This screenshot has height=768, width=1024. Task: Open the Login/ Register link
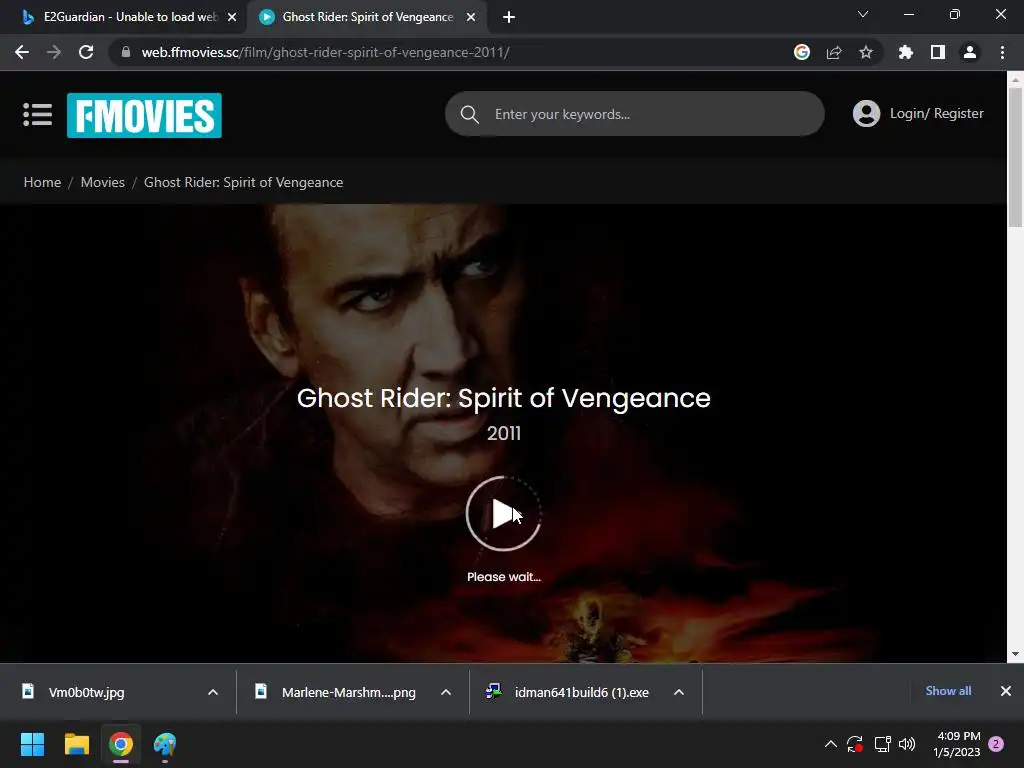[x=936, y=114]
